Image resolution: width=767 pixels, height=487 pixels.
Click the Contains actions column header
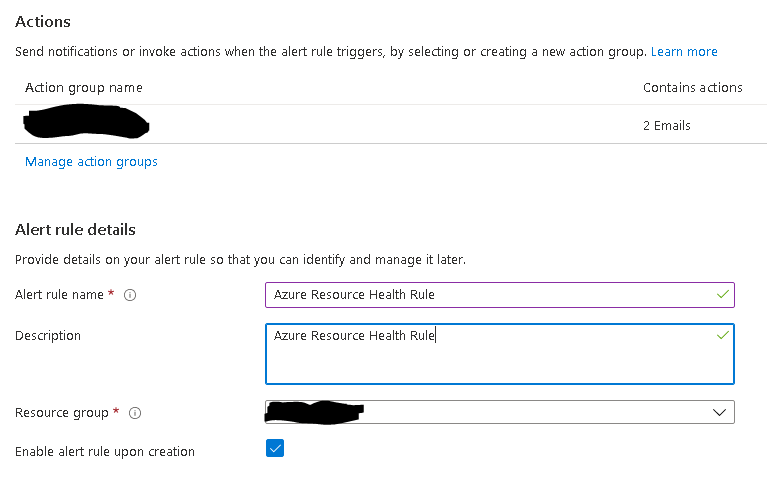point(693,88)
